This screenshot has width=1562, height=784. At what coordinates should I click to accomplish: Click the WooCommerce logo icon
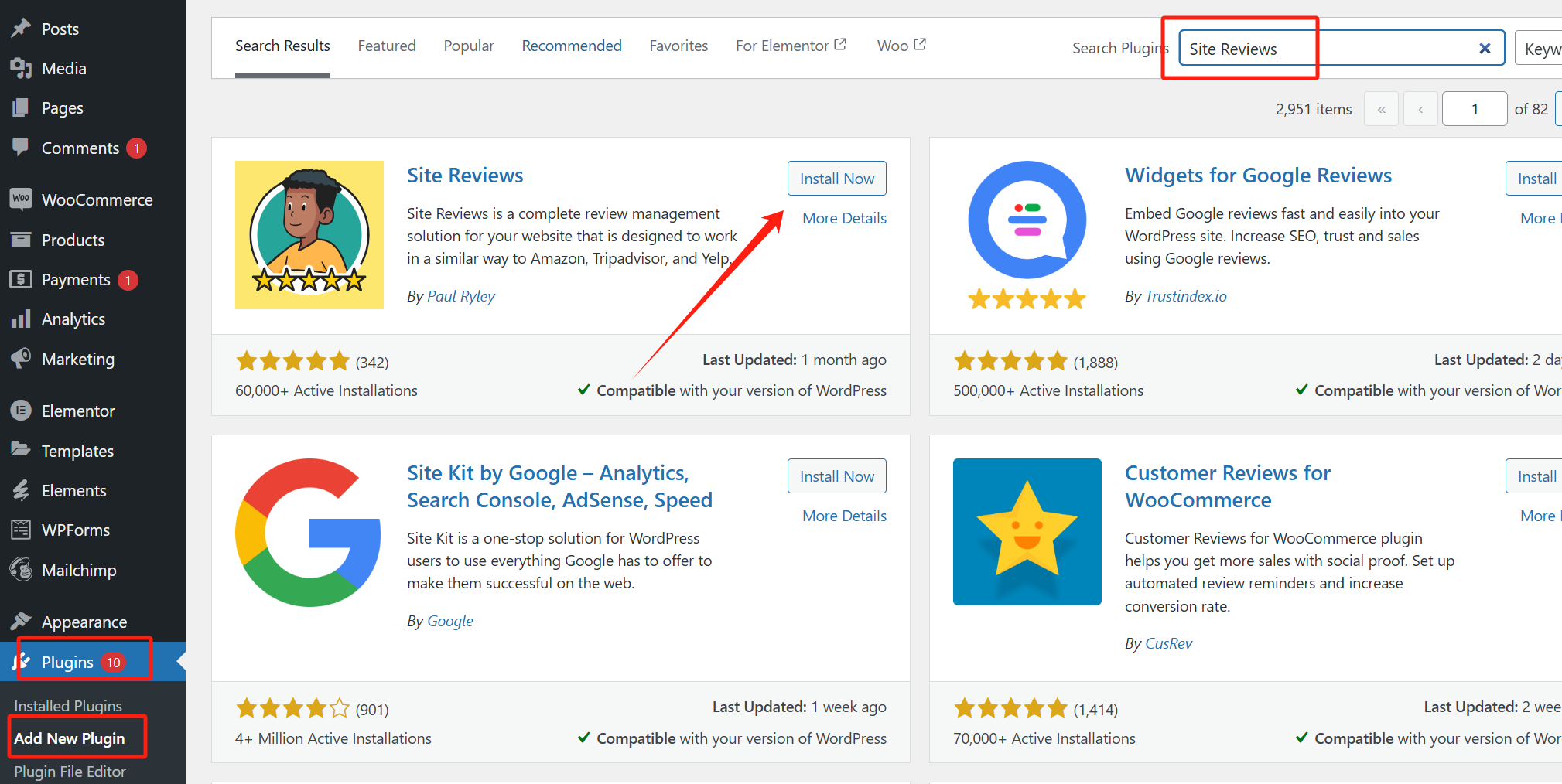[21, 199]
